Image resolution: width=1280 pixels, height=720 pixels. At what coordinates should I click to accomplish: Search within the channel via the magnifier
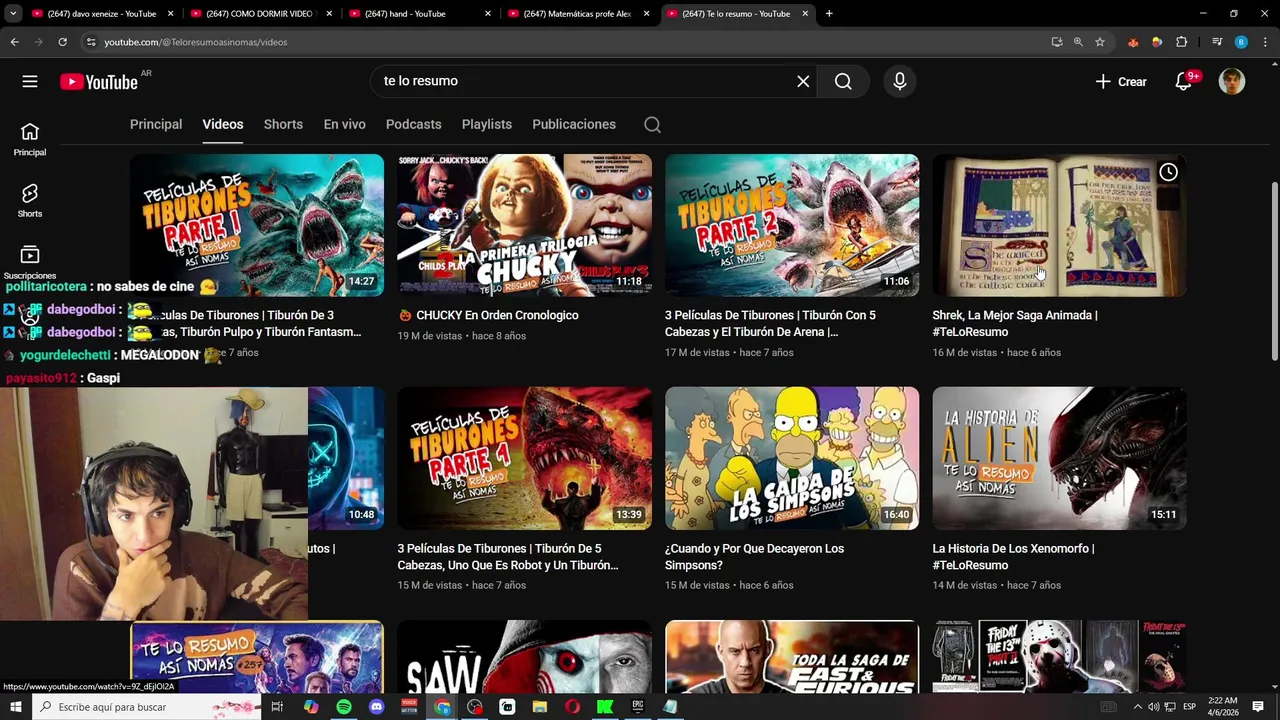click(x=652, y=125)
